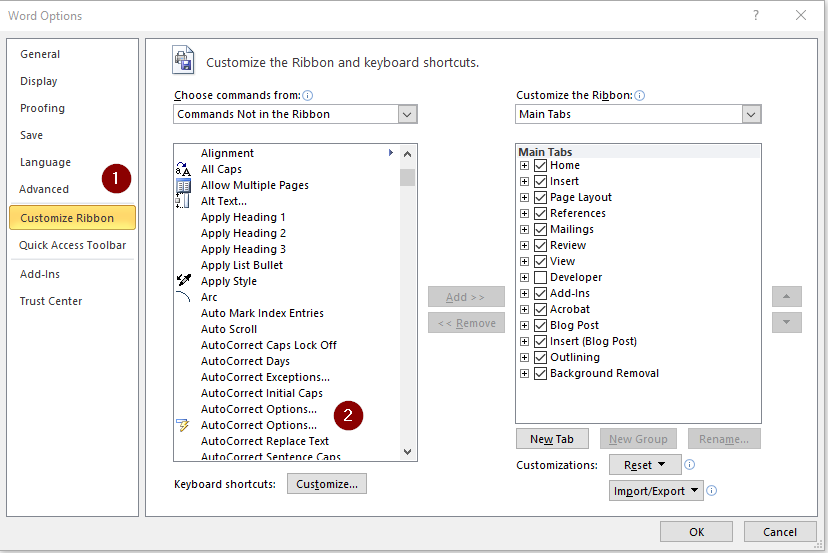Uncheck the Review checkbox

(x=540, y=245)
